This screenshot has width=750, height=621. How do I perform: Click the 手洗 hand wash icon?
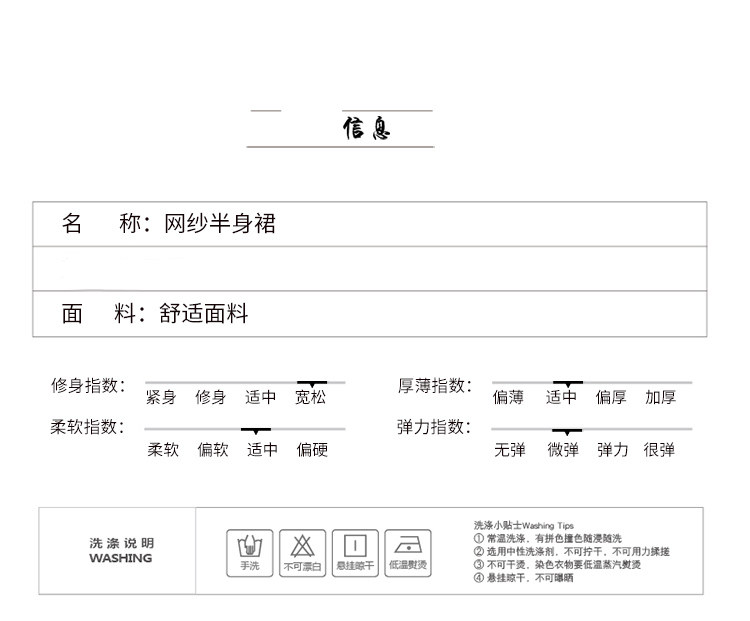pos(249,552)
